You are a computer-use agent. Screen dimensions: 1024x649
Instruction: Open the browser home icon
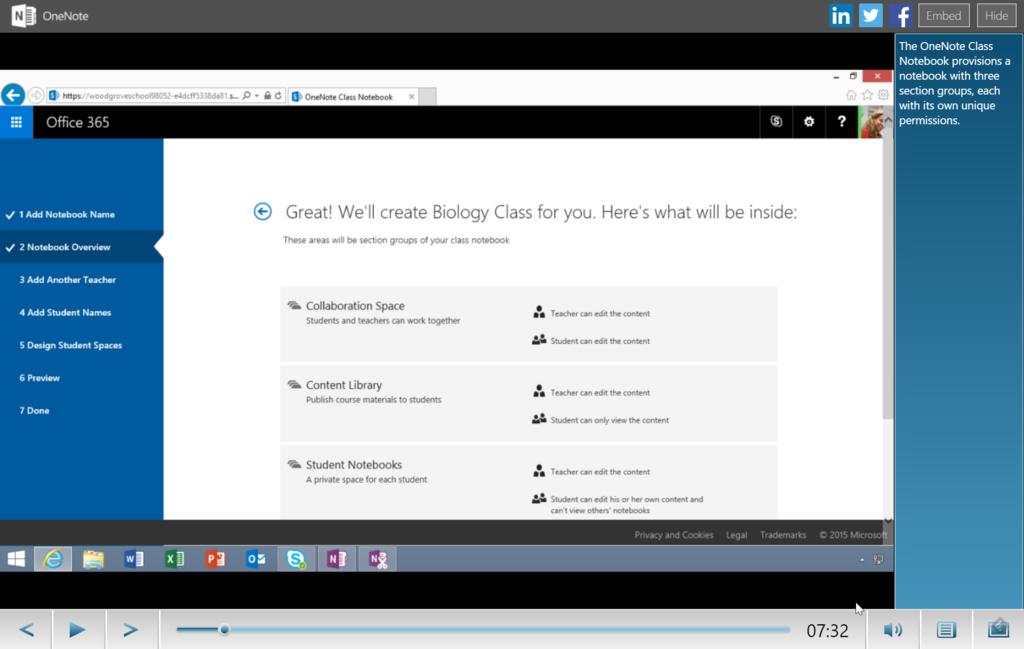click(851, 95)
